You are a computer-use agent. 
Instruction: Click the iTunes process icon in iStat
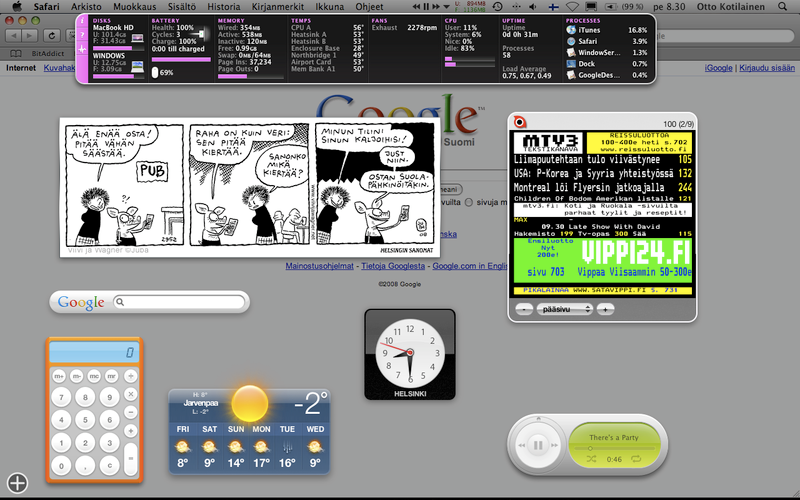click(x=571, y=30)
